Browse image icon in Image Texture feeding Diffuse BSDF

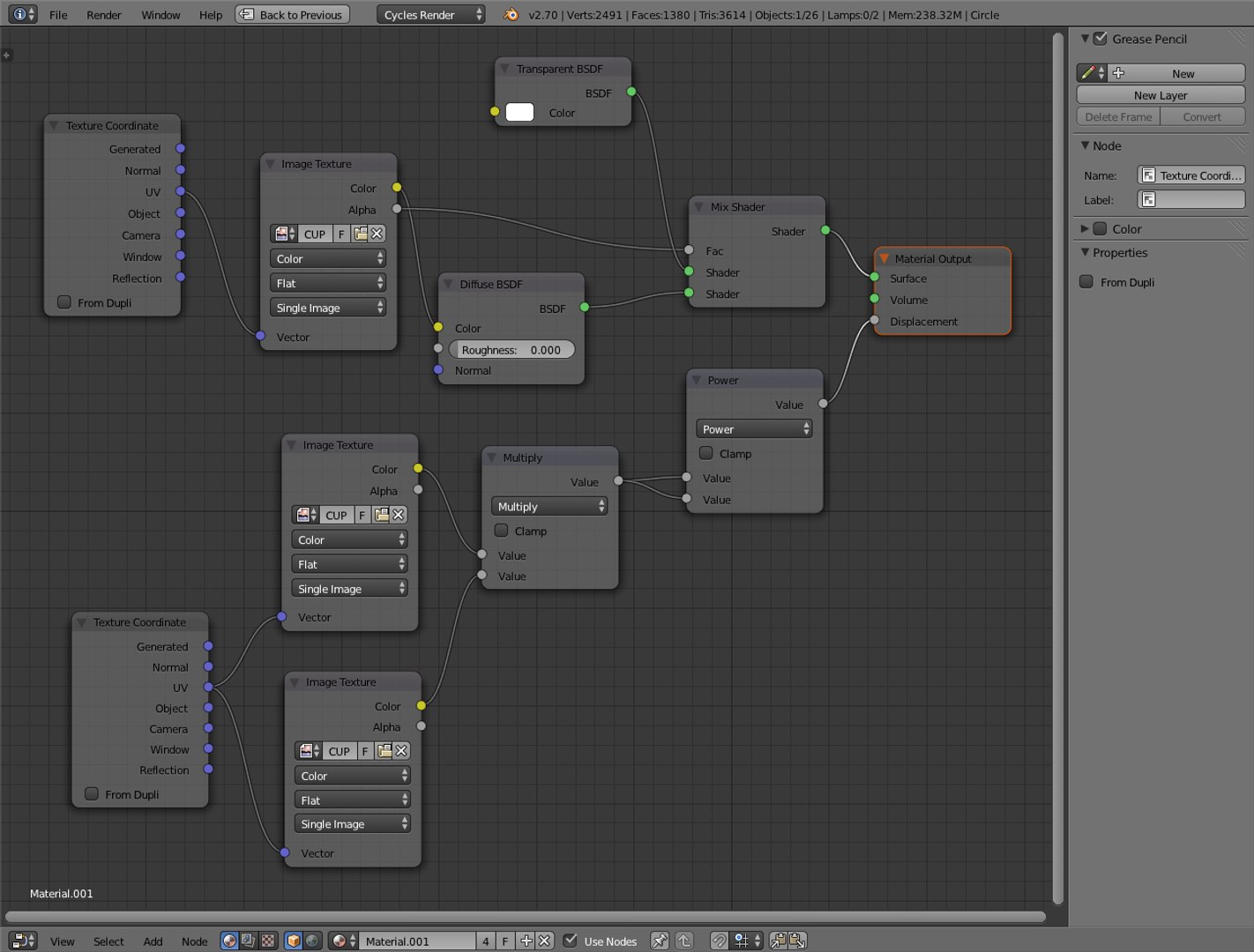click(285, 234)
